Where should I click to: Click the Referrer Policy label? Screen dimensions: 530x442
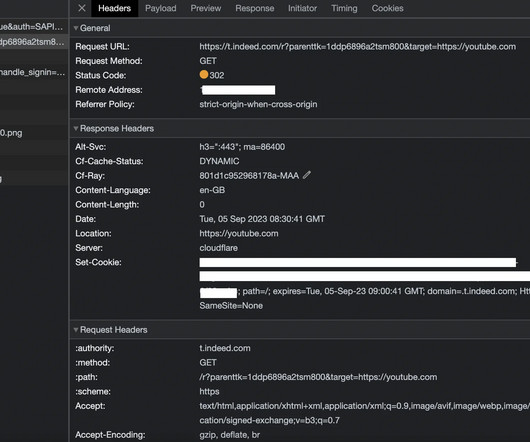tap(105, 104)
